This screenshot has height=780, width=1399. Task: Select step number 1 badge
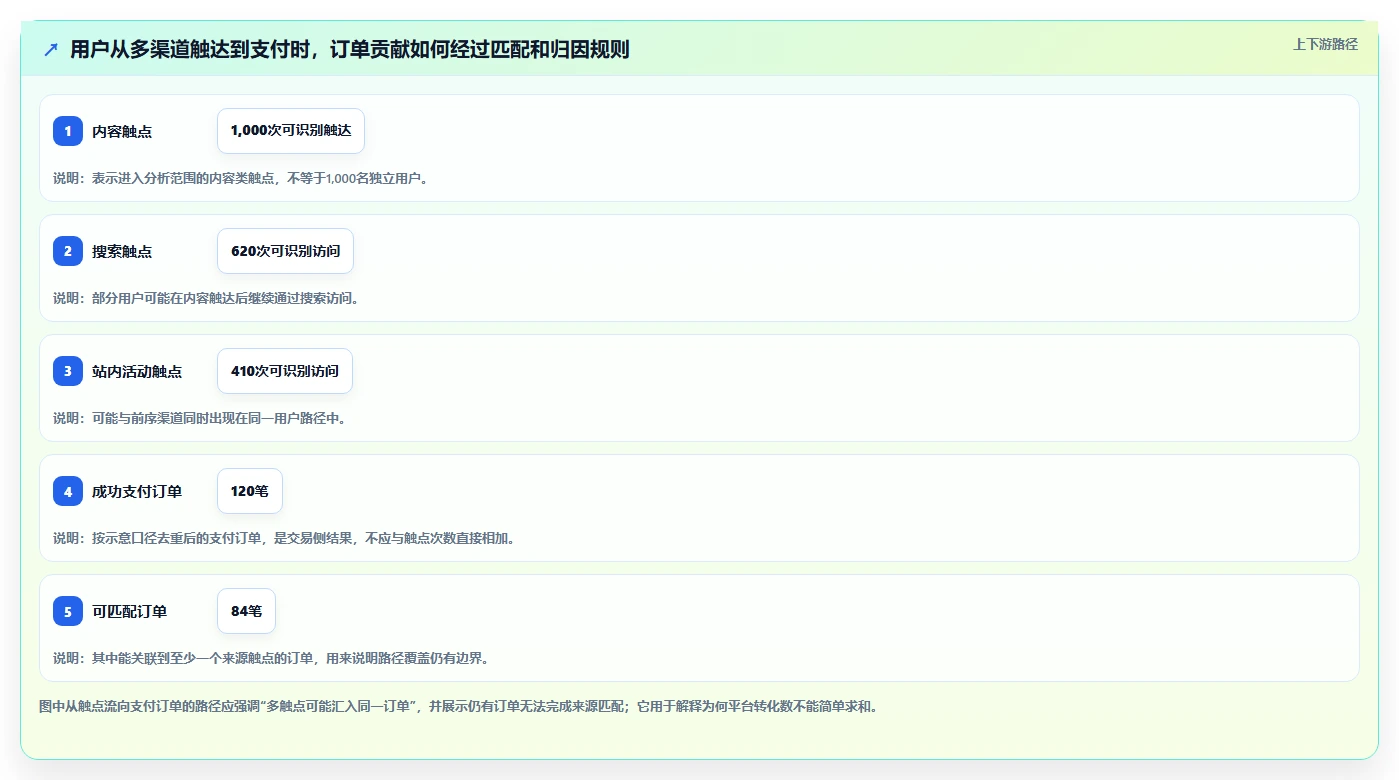tap(68, 131)
